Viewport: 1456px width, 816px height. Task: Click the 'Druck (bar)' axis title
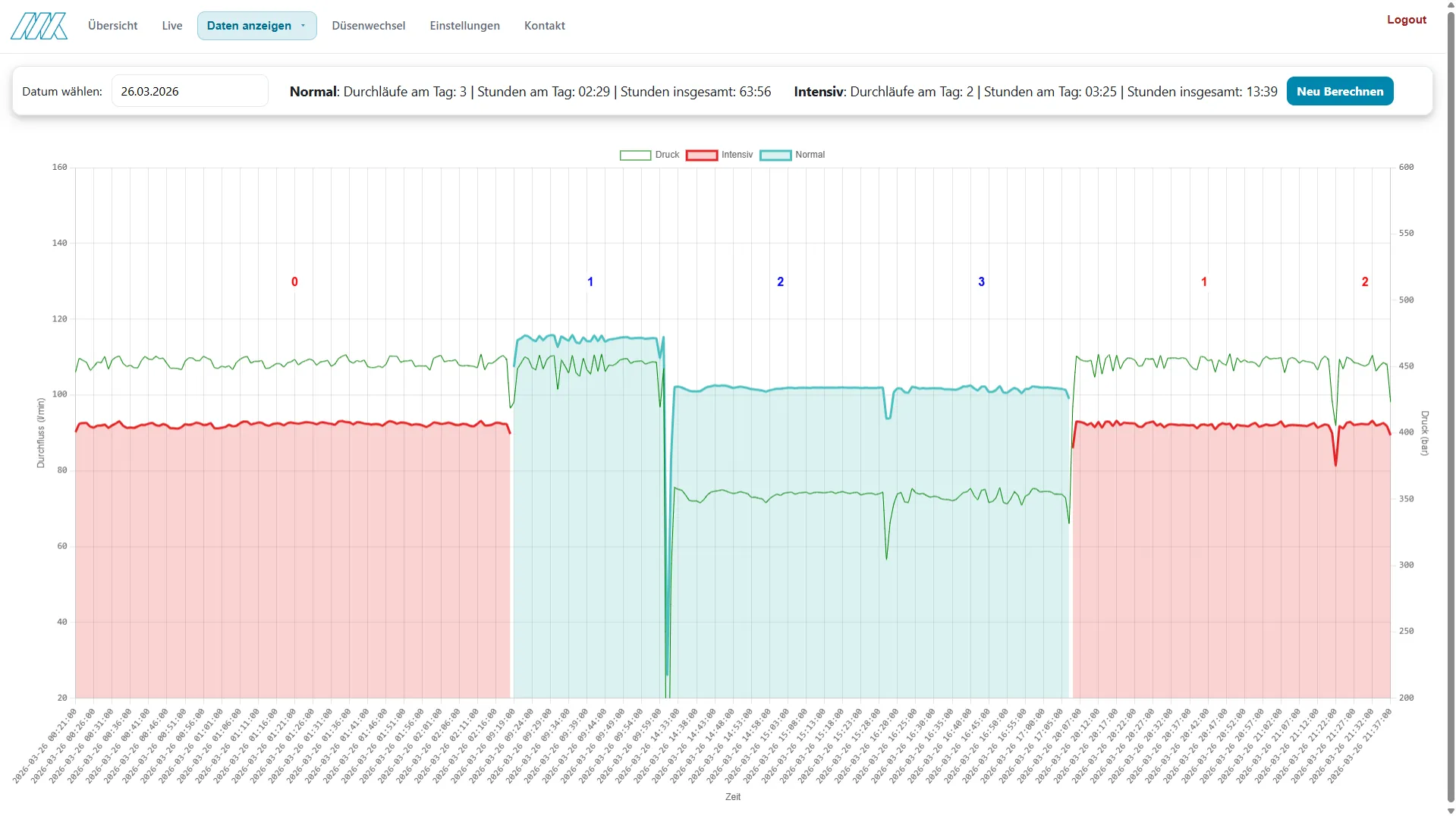click(x=1425, y=433)
